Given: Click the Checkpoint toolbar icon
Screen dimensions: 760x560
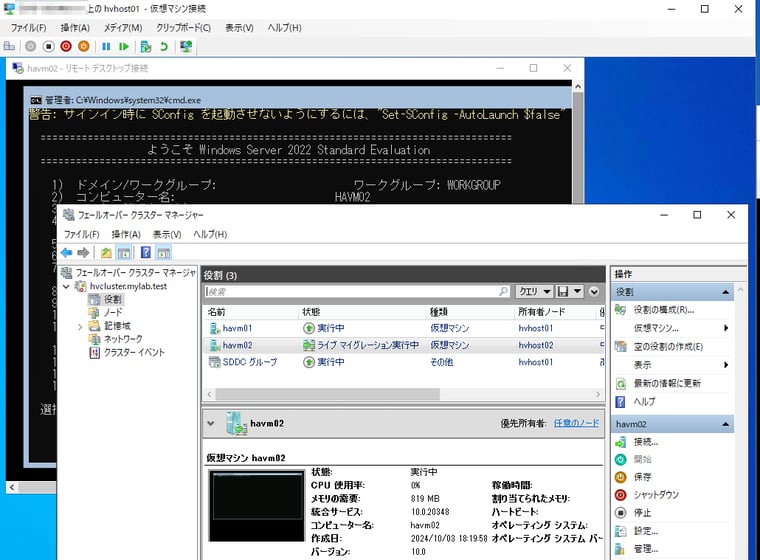Looking at the screenshot, I should pos(145,47).
